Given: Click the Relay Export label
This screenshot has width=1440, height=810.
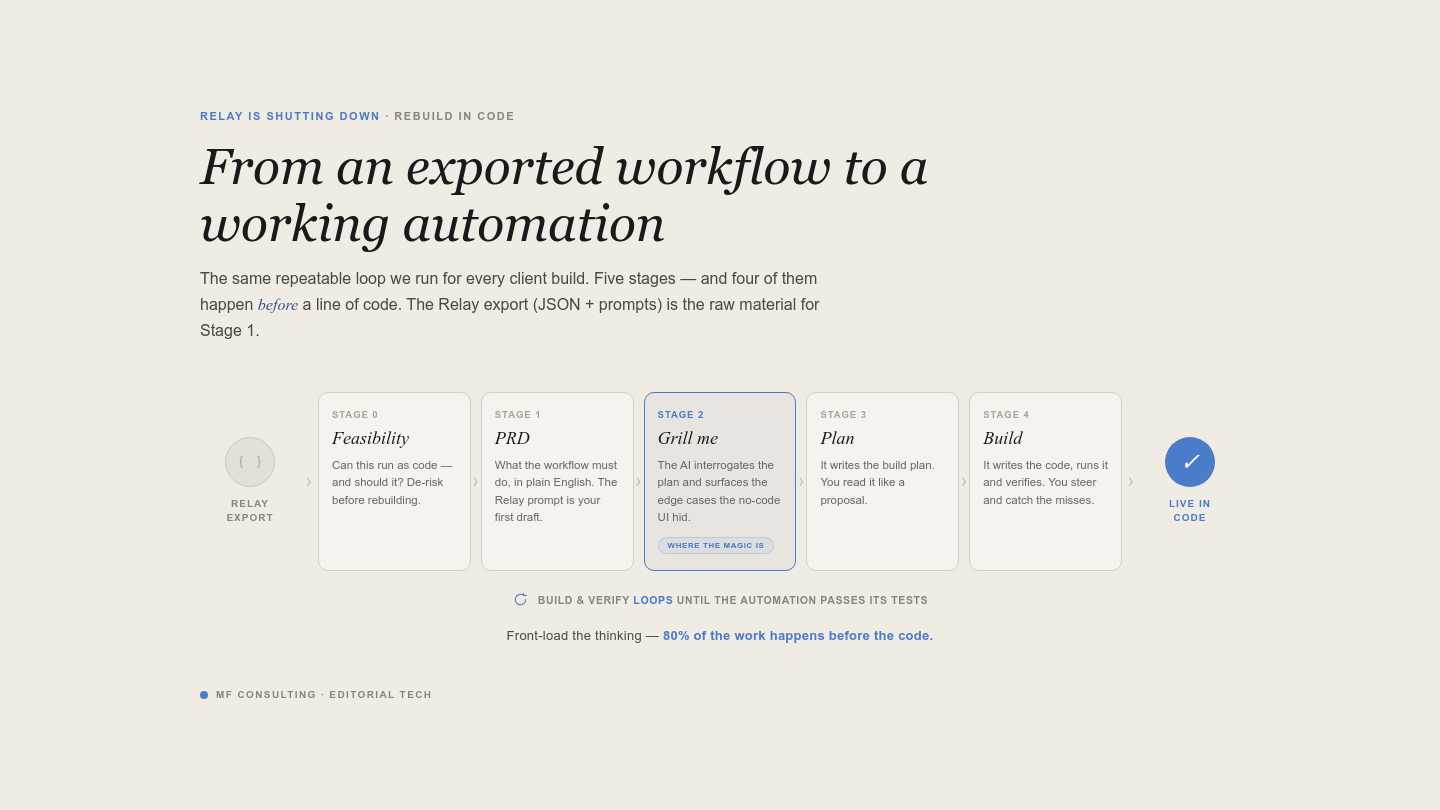Looking at the screenshot, I should 250,511.
